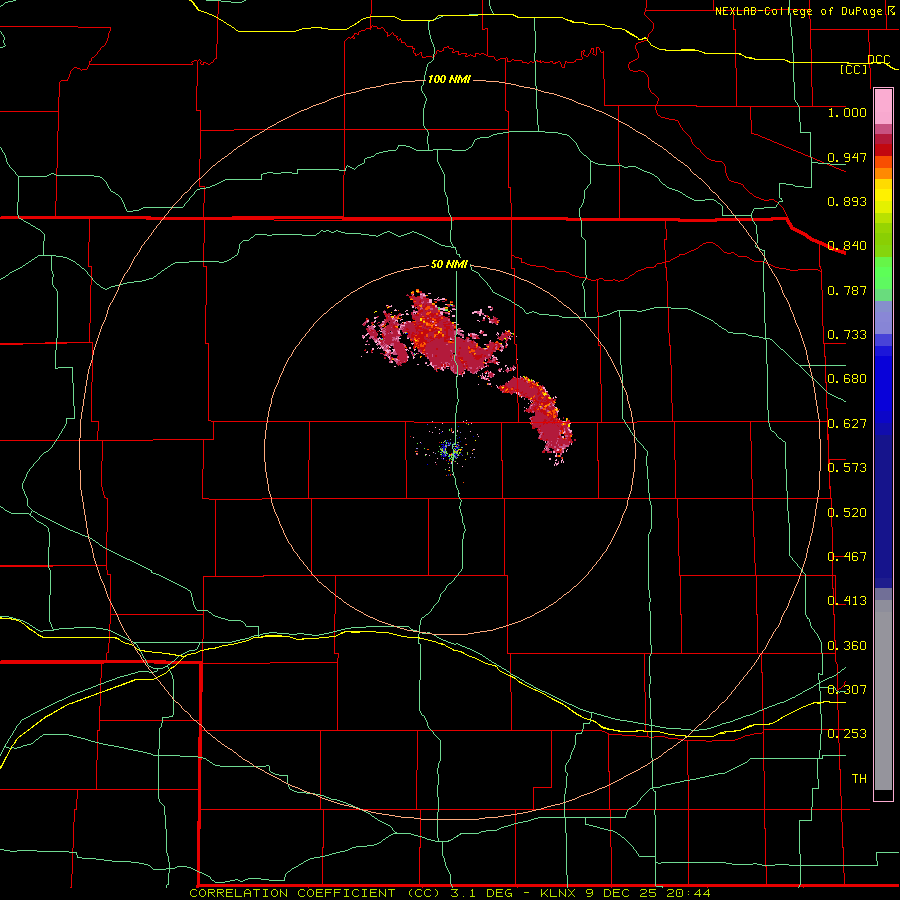Viewport: 900px width, 900px height.
Task: Click the 0.947 legend value
Action: [847, 157]
